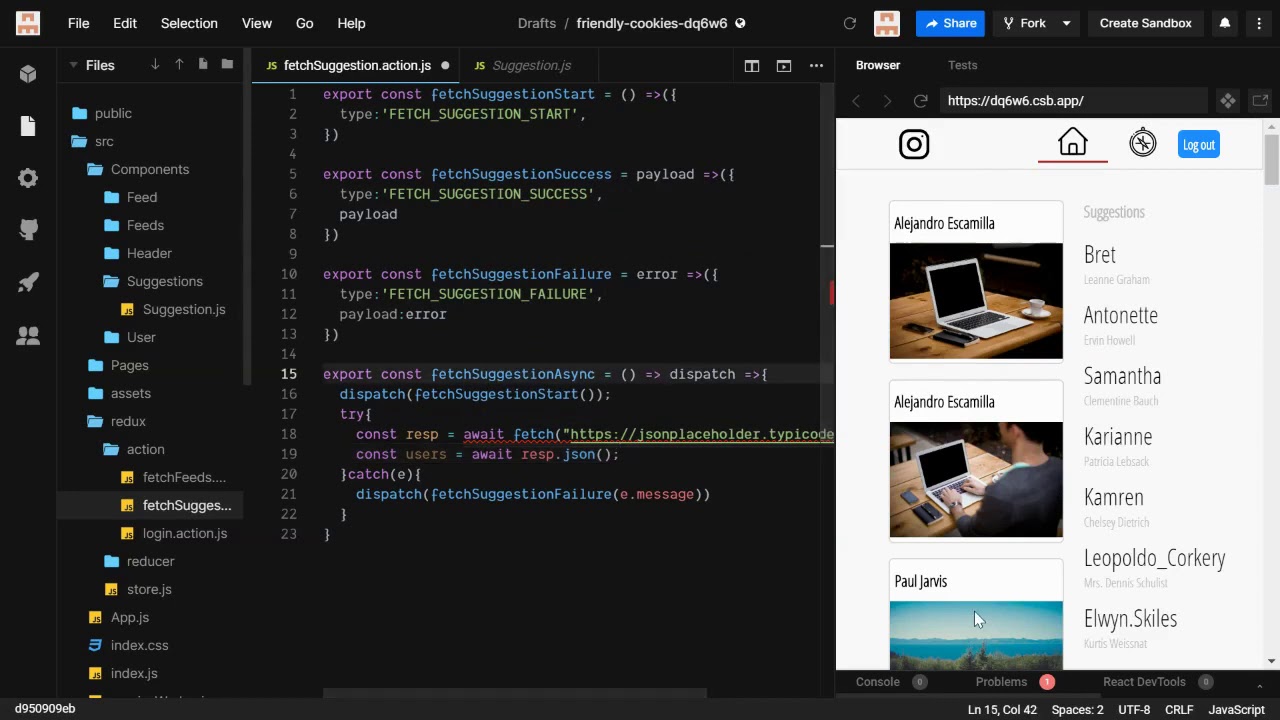1280x720 pixels.
Task: Open the editor three-dot more options
Action: (816, 66)
